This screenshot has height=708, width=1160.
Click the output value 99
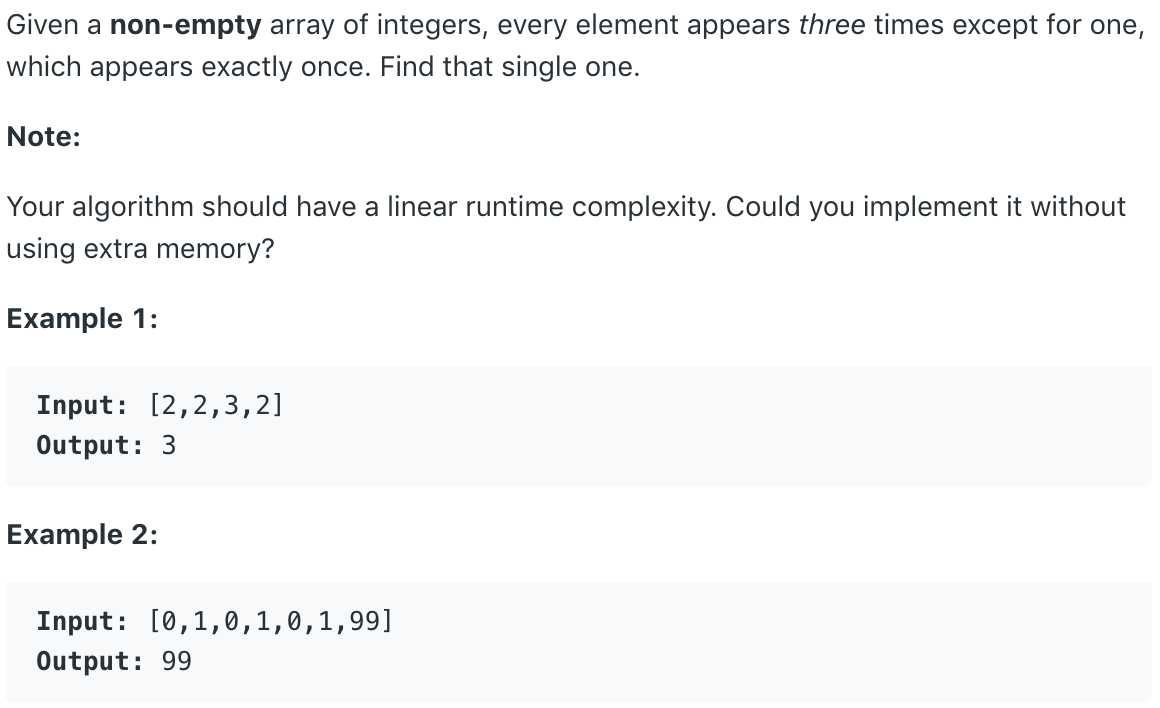177,661
